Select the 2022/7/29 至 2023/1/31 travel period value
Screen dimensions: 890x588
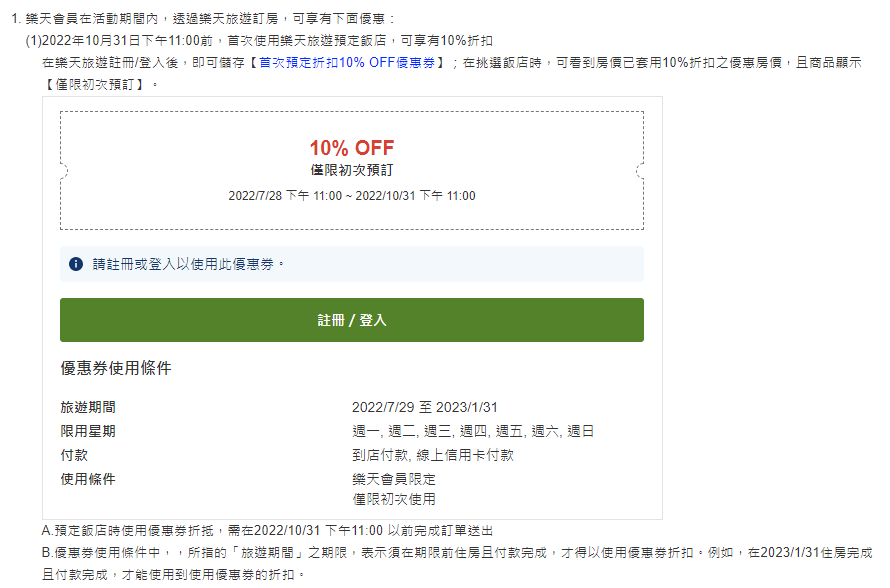(x=425, y=408)
